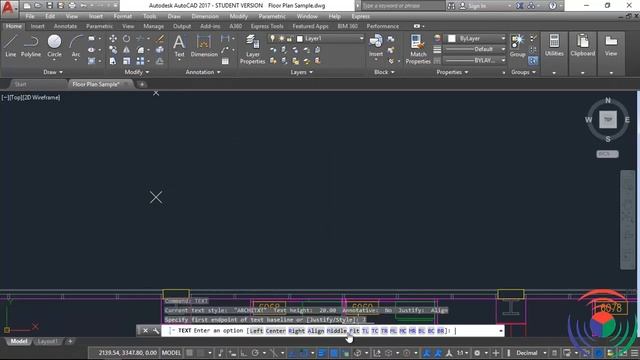
Task: Click the AutoCAD application menu logo
Action: click(x=8, y=7)
